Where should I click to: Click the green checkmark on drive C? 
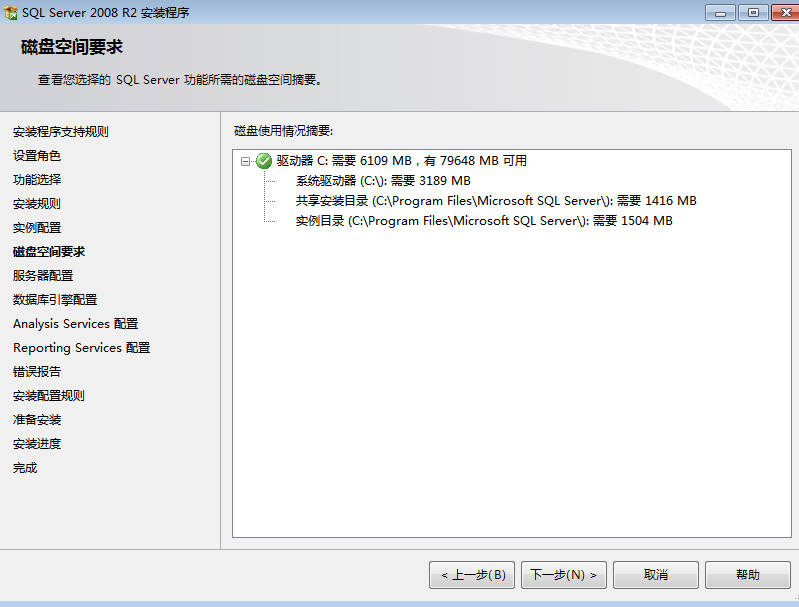[x=264, y=161]
